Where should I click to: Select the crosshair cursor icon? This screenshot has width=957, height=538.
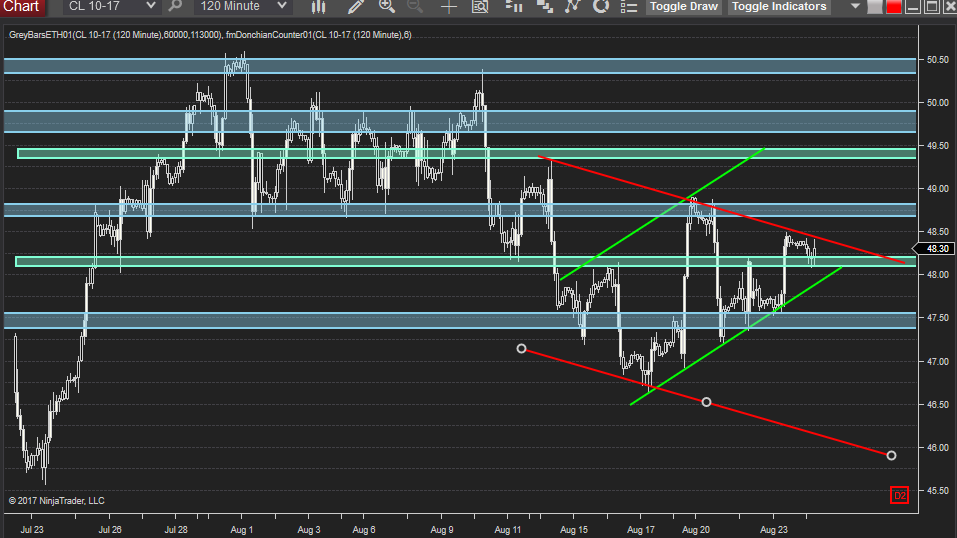tap(449, 7)
